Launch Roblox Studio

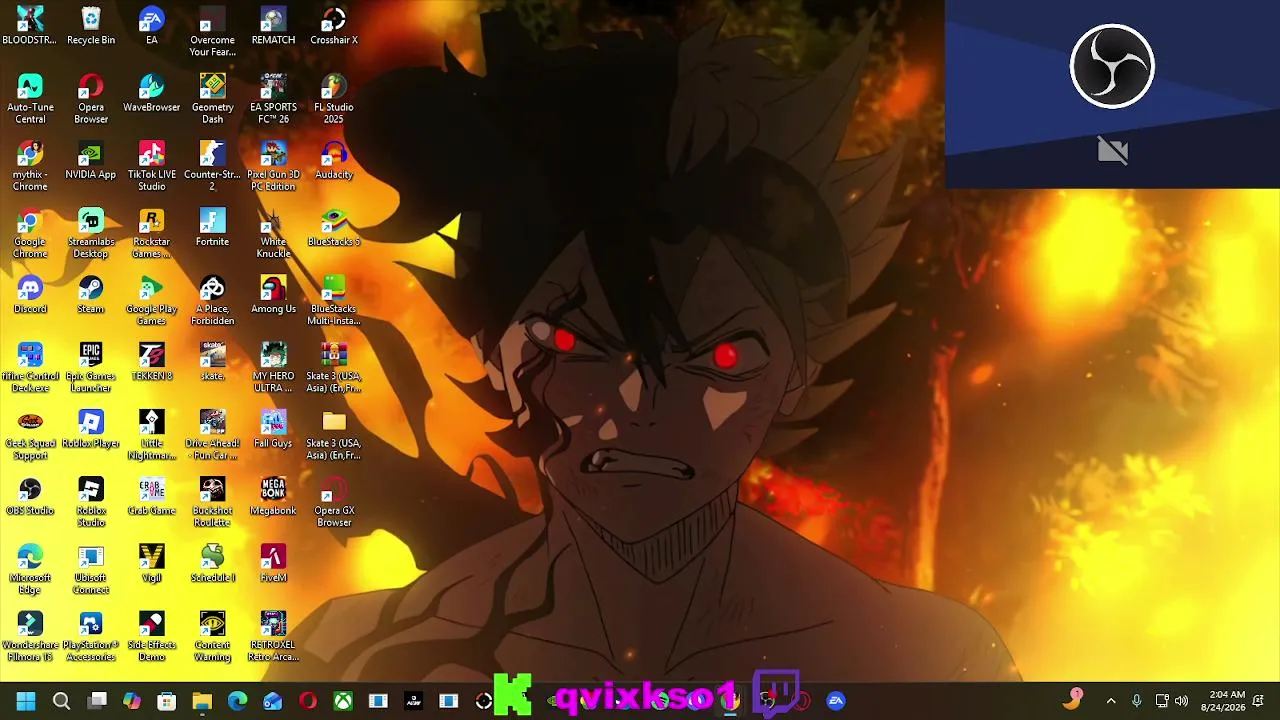(x=91, y=501)
